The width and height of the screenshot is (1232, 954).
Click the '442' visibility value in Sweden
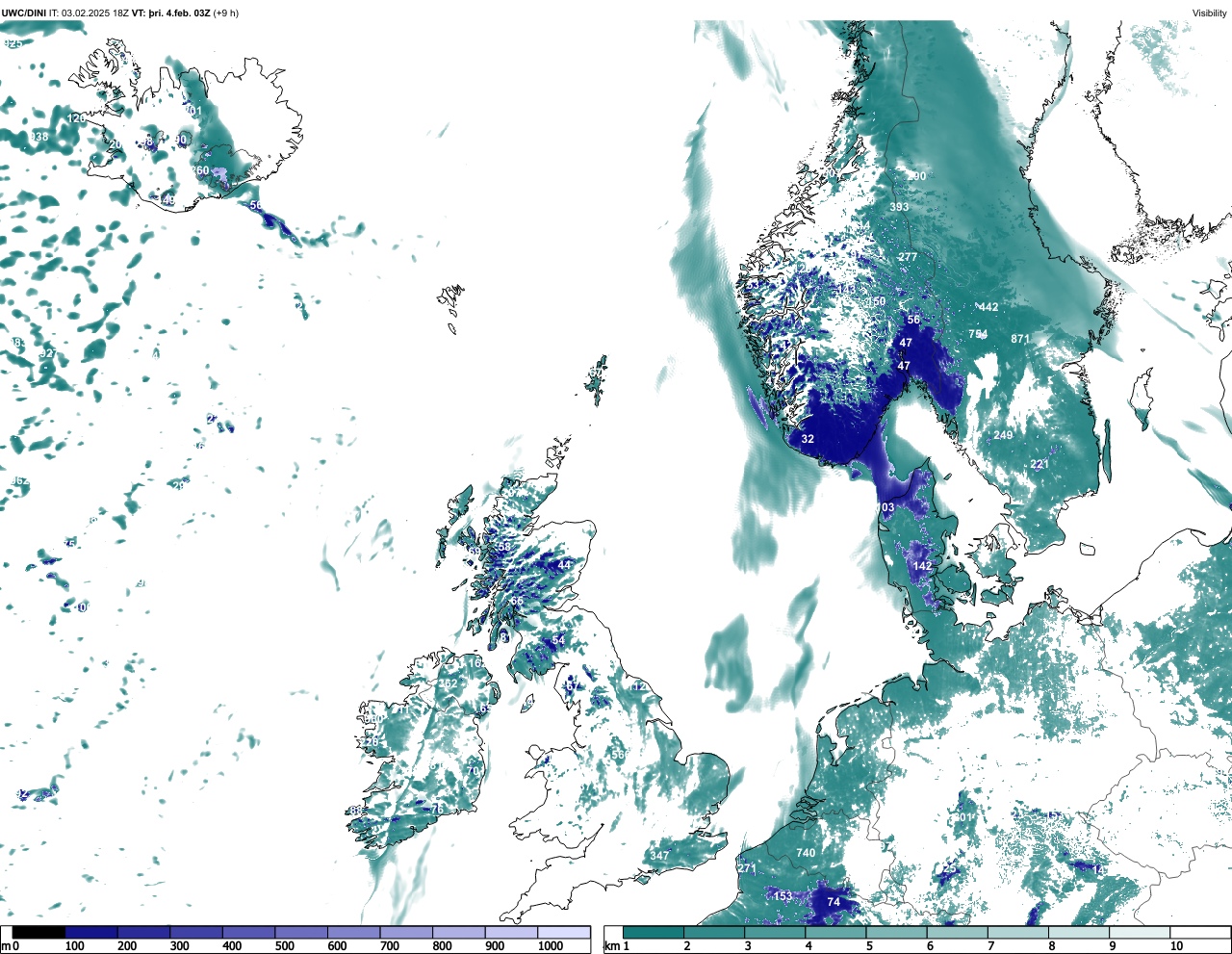(x=988, y=307)
